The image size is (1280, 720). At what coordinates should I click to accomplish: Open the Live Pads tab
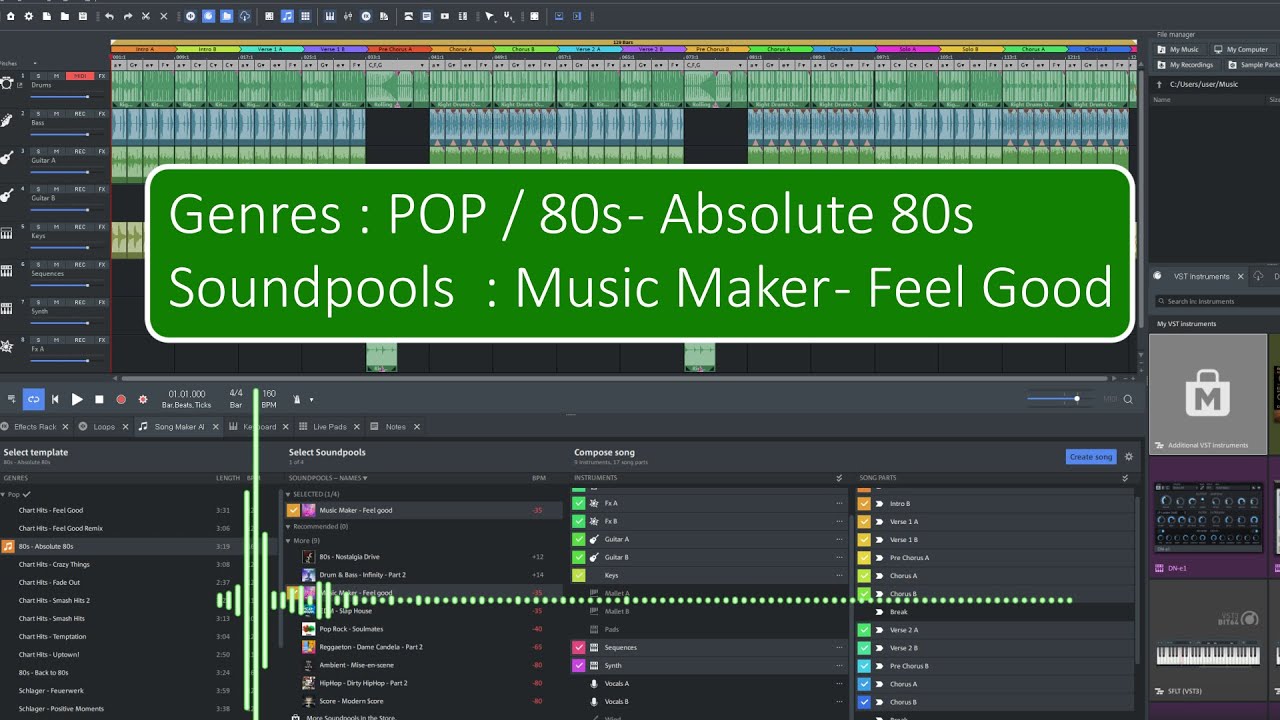point(329,427)
